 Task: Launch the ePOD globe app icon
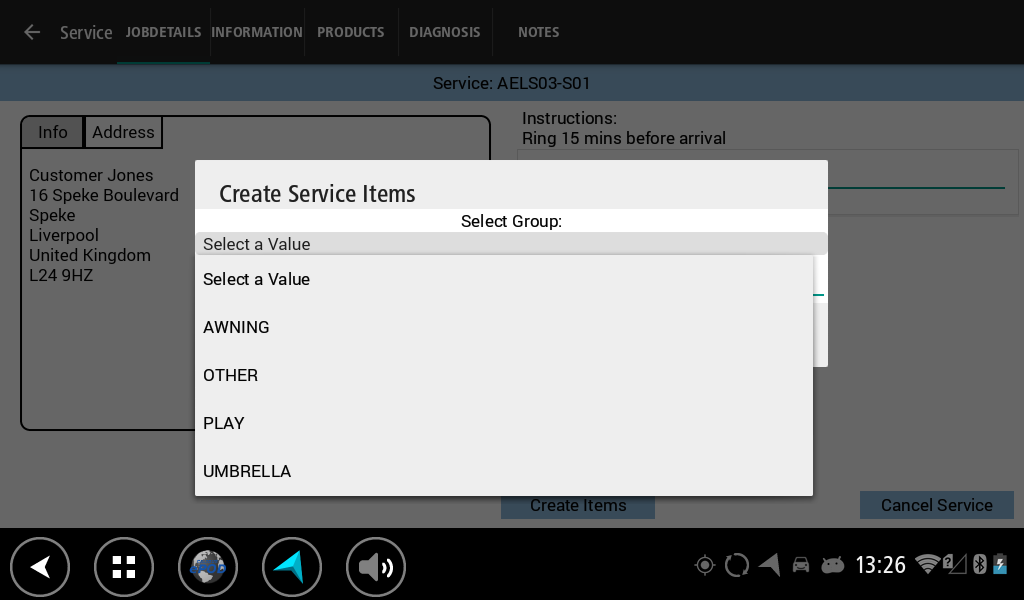point(208,567)
